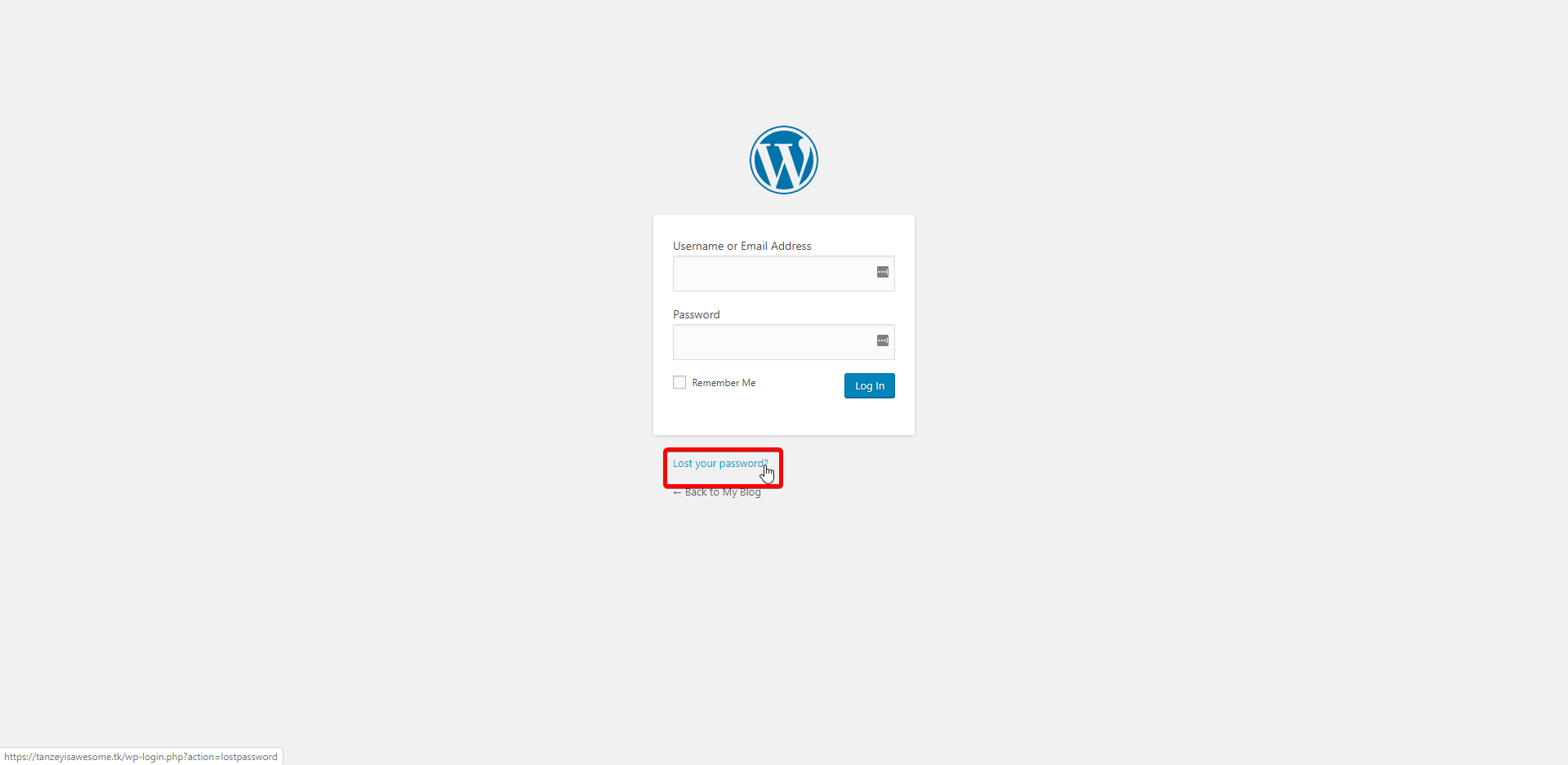This screenshot has height=765, width=1568.
Task: Click the Password label above its field
Action: (697, 314)
